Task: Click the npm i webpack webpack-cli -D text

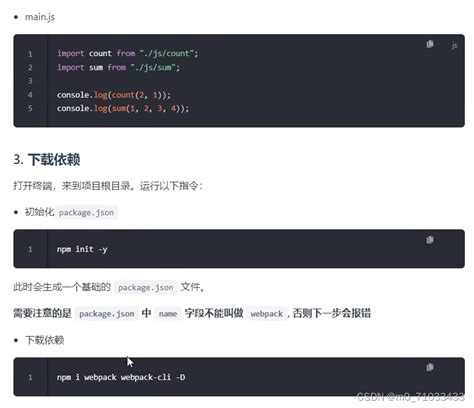Action: 121,377
